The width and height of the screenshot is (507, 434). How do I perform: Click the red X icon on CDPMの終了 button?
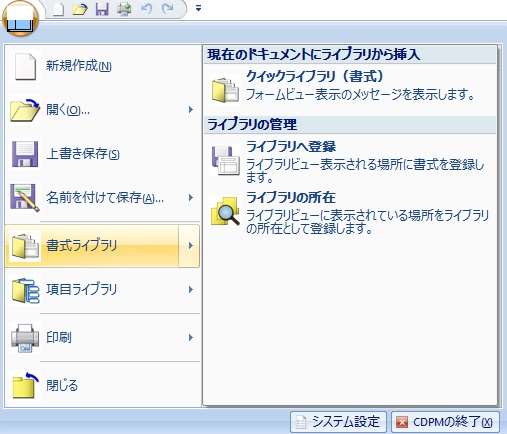[402, 422]
